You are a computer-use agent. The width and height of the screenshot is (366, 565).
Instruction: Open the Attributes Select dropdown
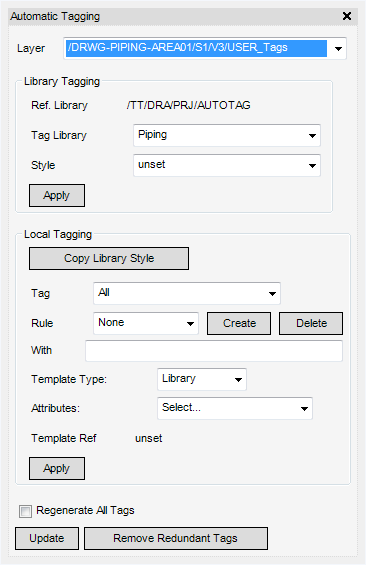235,408
